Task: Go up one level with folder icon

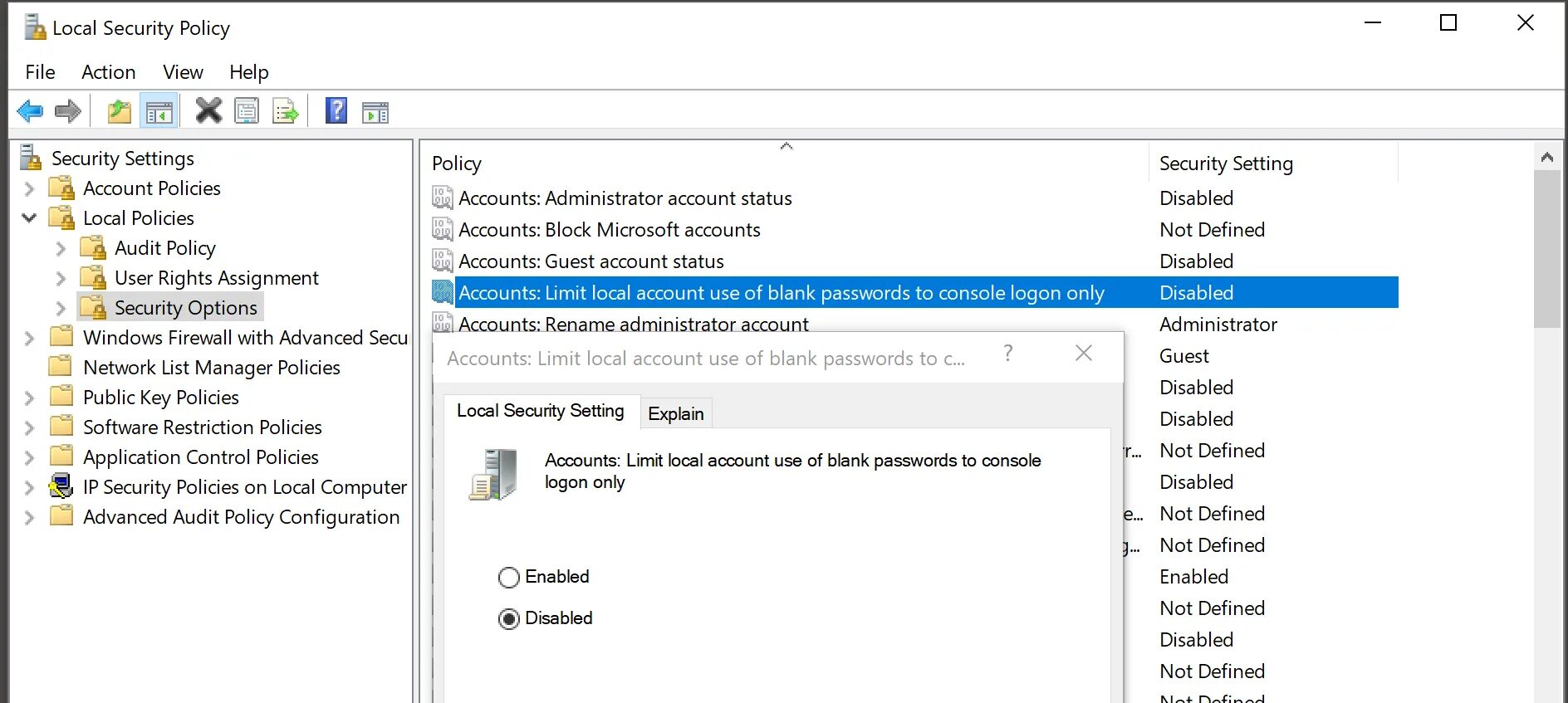Action: [x=120, y=111]
